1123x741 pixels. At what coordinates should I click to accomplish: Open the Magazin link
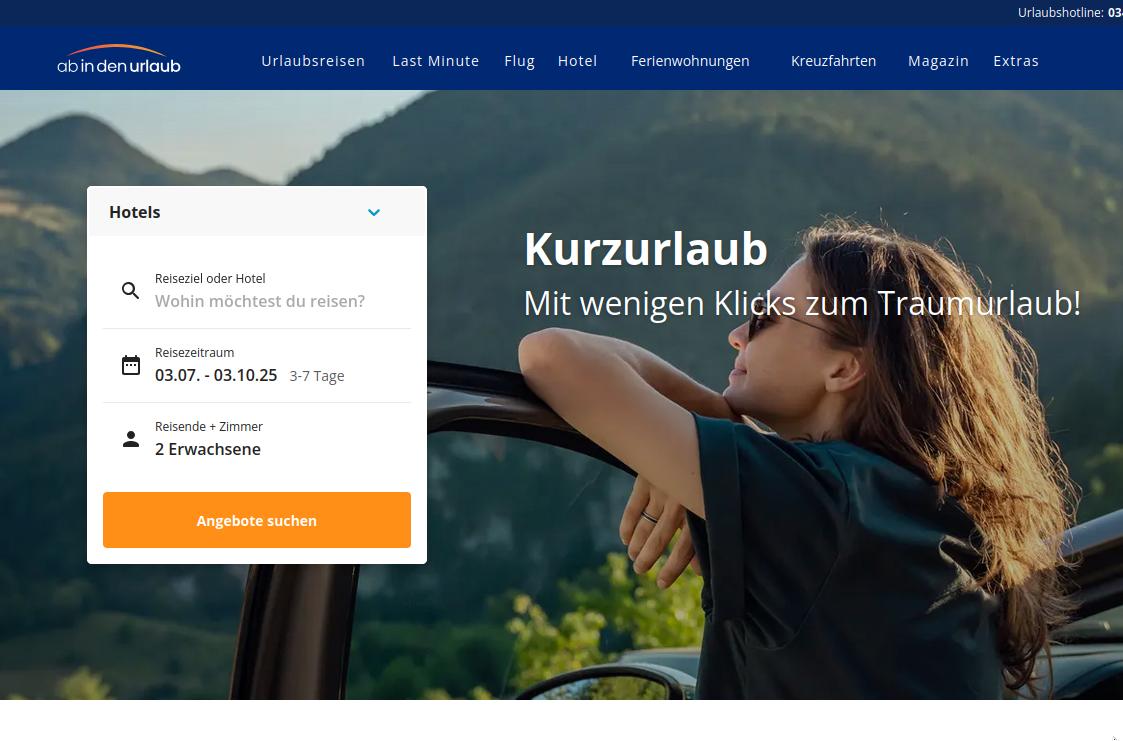tap(938, 62)
